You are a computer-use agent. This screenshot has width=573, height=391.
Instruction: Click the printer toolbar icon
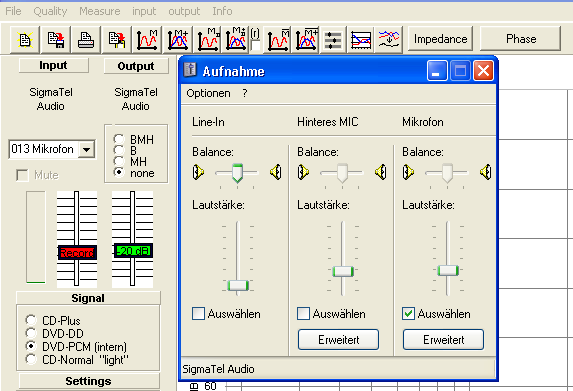tap(86, 39)
